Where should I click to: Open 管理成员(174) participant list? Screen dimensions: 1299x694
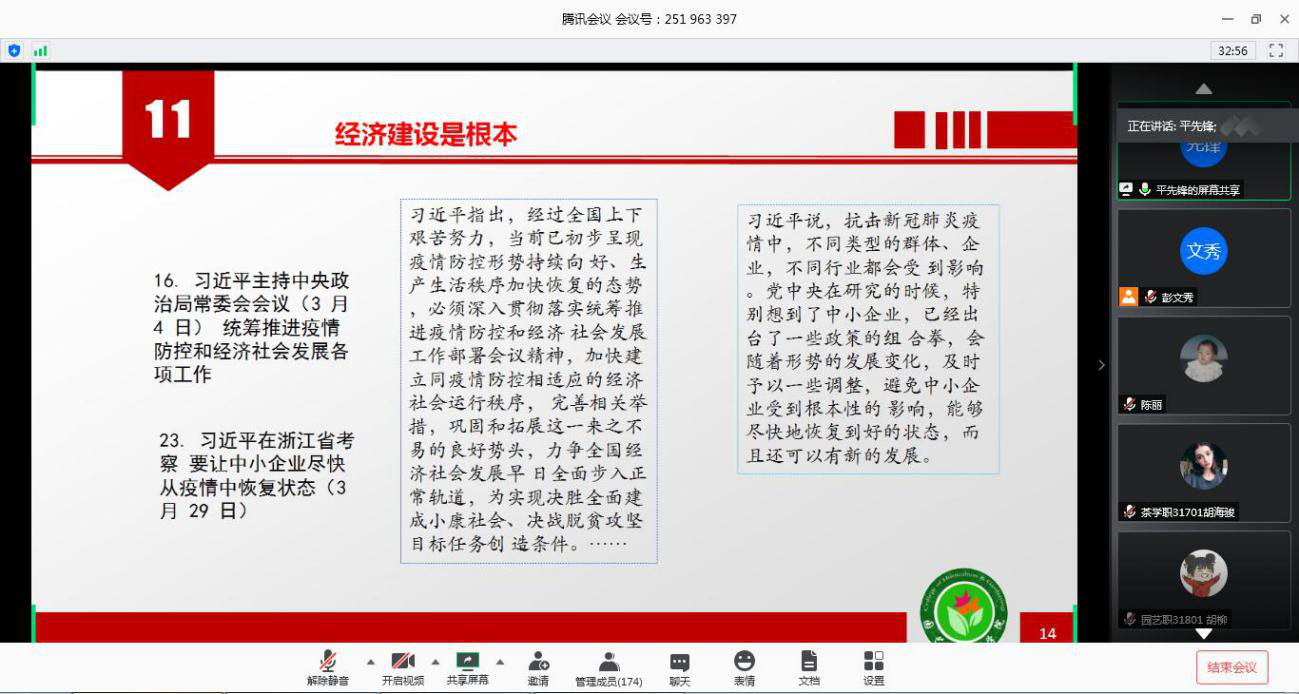tap(608, 667)
